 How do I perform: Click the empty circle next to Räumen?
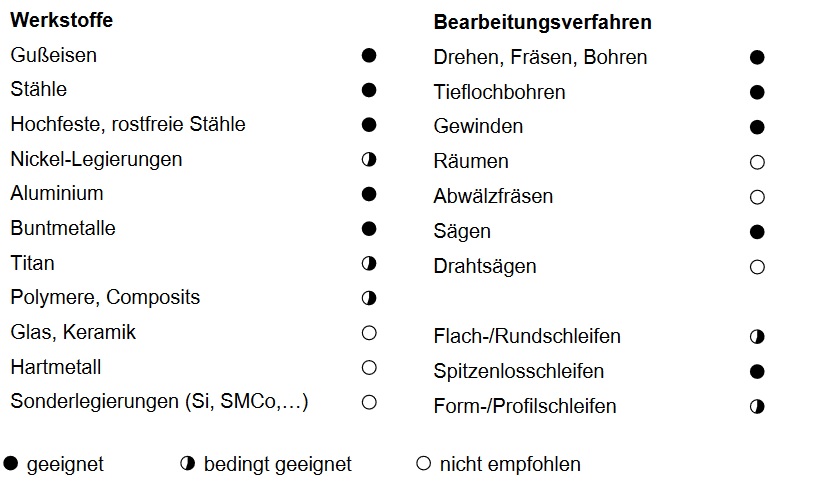757,162
